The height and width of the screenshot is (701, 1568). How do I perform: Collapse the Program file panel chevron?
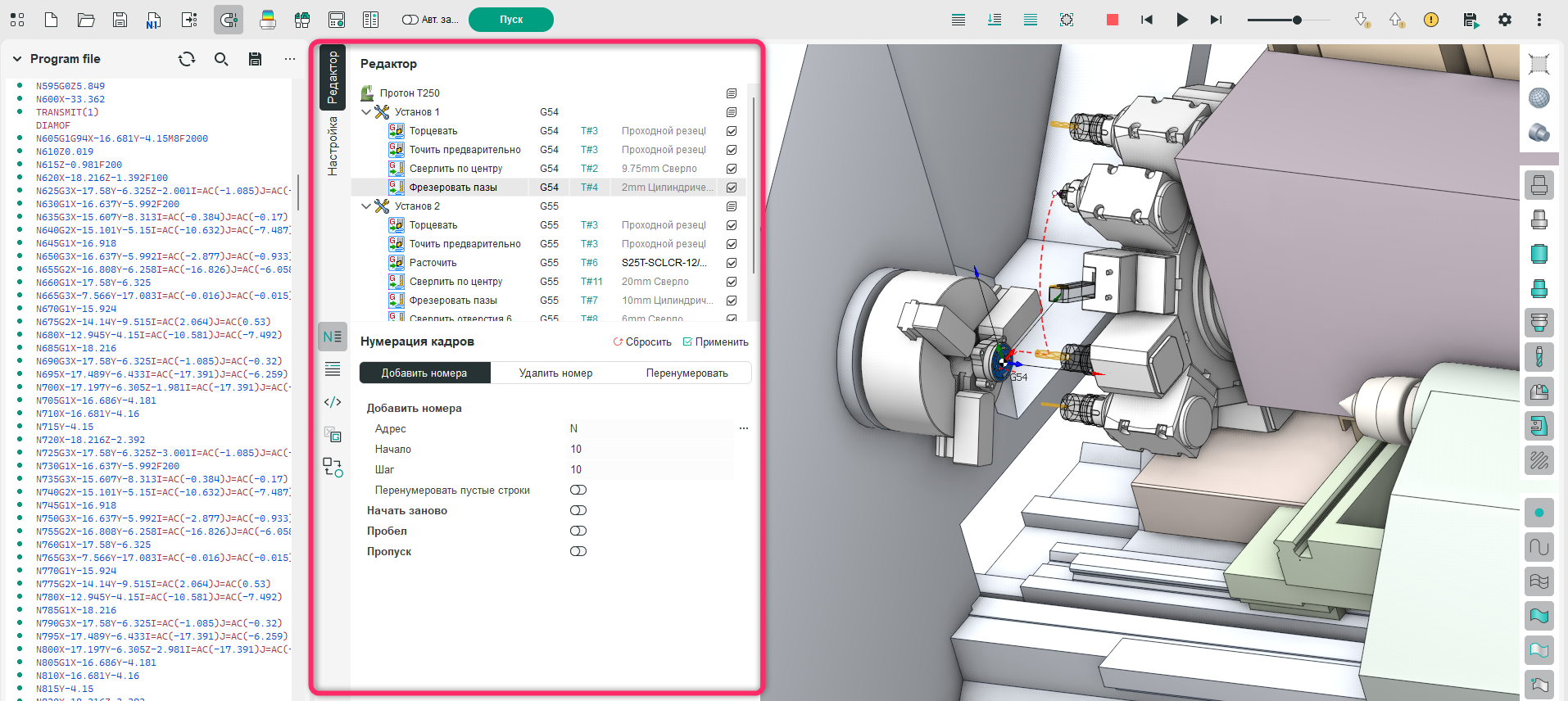click(x=17, y=59)
